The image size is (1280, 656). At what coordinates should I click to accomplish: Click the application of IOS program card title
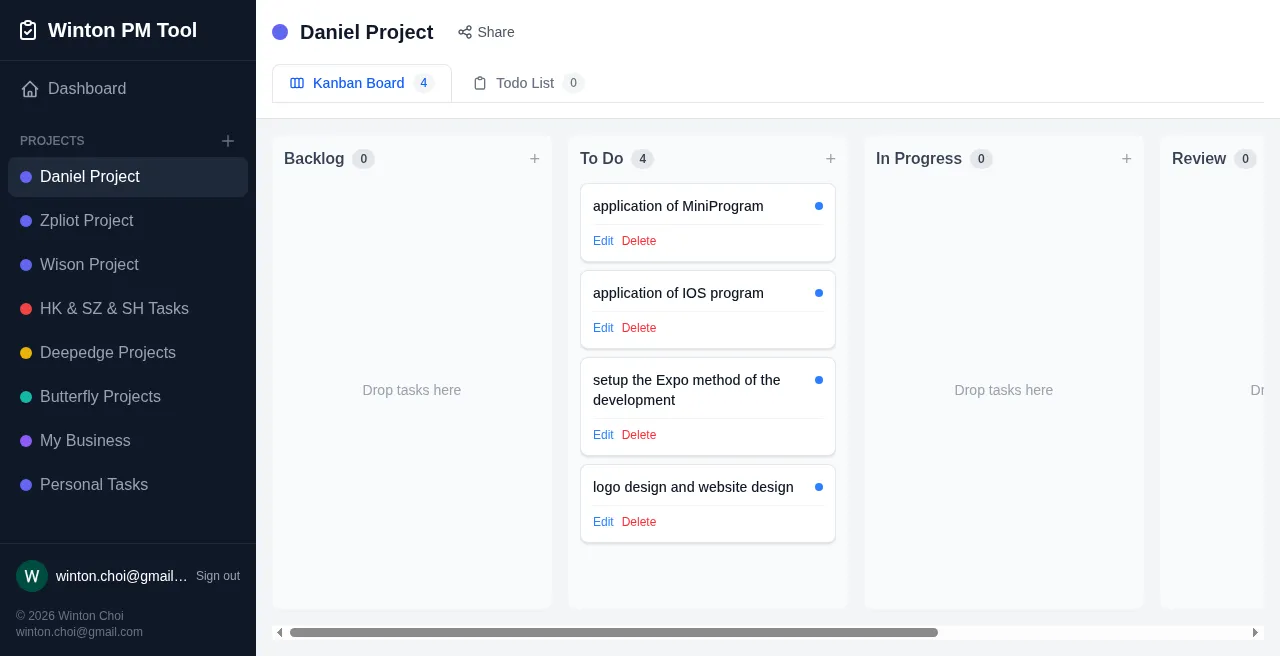coord(678,293)
